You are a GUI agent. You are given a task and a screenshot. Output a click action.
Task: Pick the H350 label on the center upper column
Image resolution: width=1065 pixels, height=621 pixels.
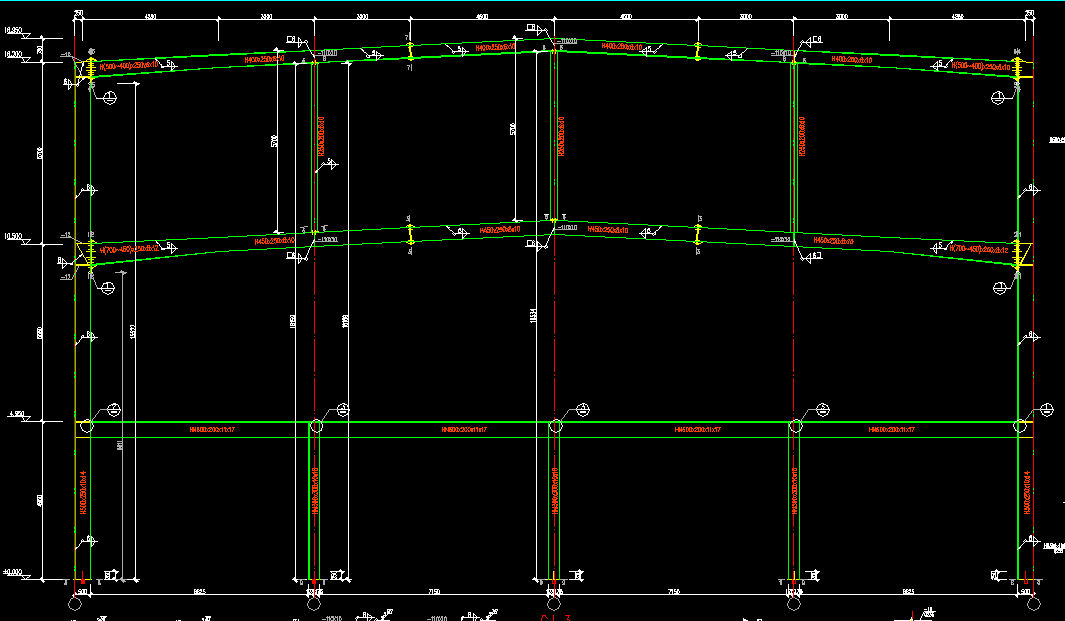tap(561, 136)
